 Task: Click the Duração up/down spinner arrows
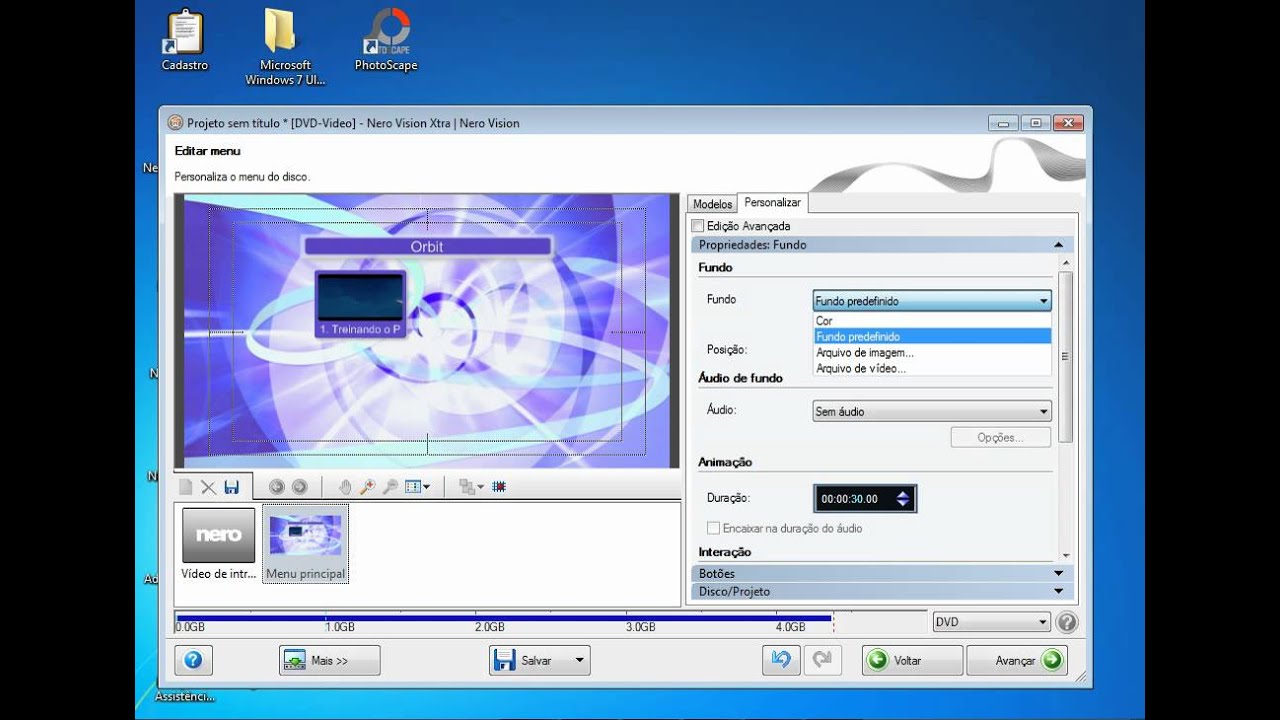903,498
